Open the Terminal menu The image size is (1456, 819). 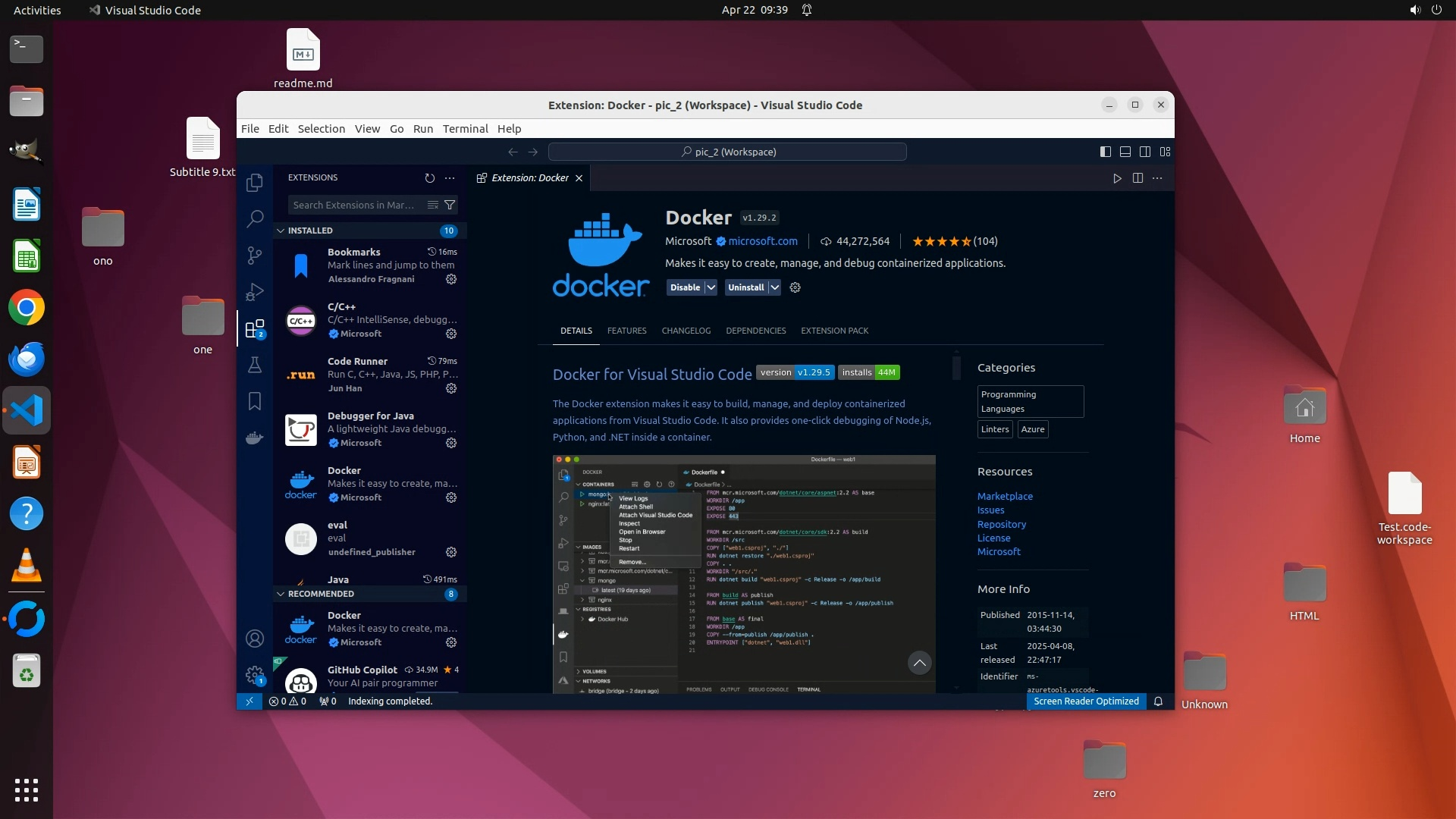[x=465, y=129]
